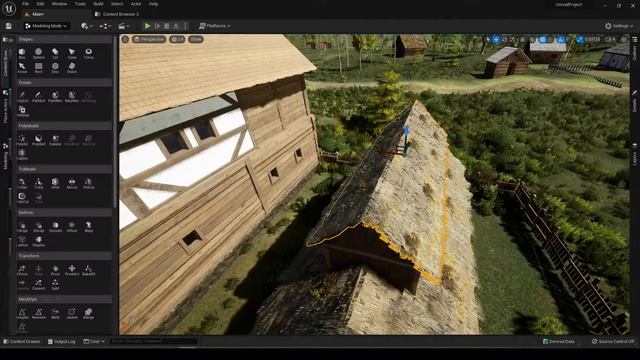640x360 pixels.
Task: Open the File menu
Action: (x=25, y=4)
